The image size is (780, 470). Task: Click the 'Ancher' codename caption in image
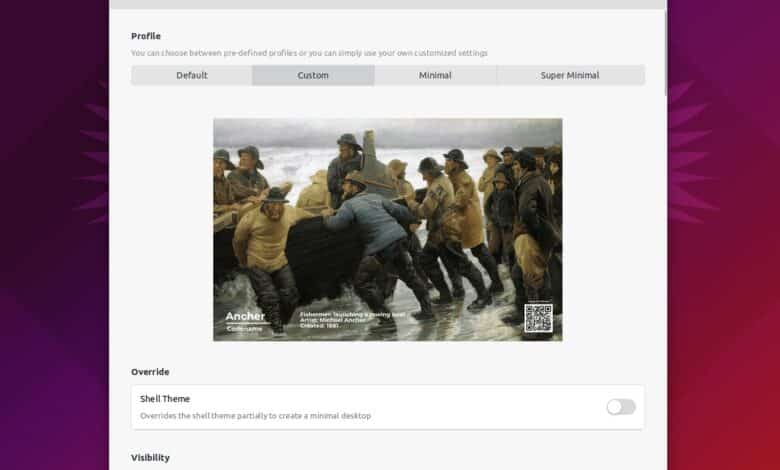[x=245, y=317]
